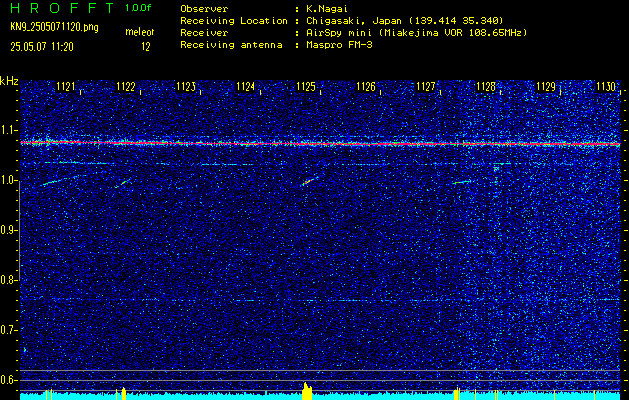Click the 1126 time marker
The height and width of the screenshot is (400, 629).
[x=365, y=86]
